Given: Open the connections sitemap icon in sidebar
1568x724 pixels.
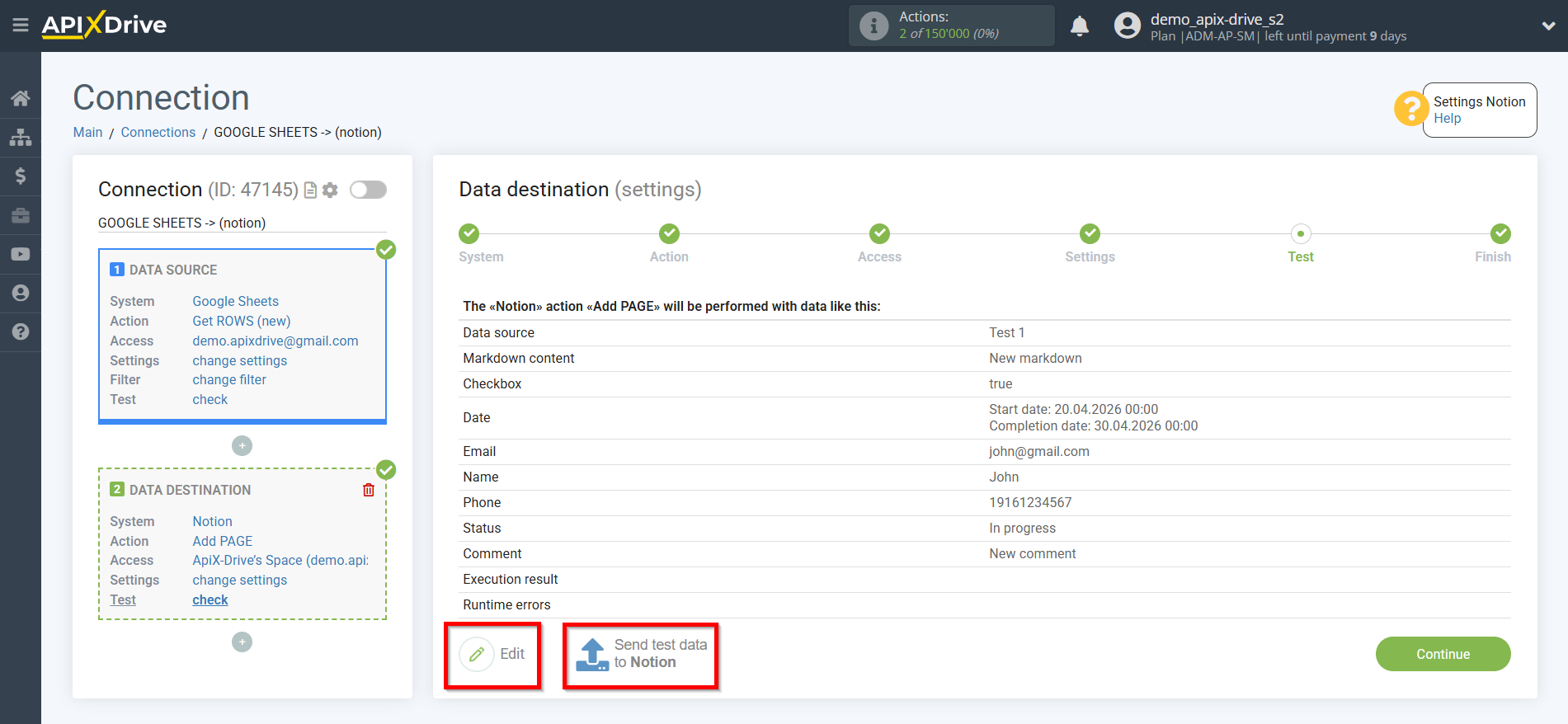Looking at the screenshot, I should pos(21,137).
